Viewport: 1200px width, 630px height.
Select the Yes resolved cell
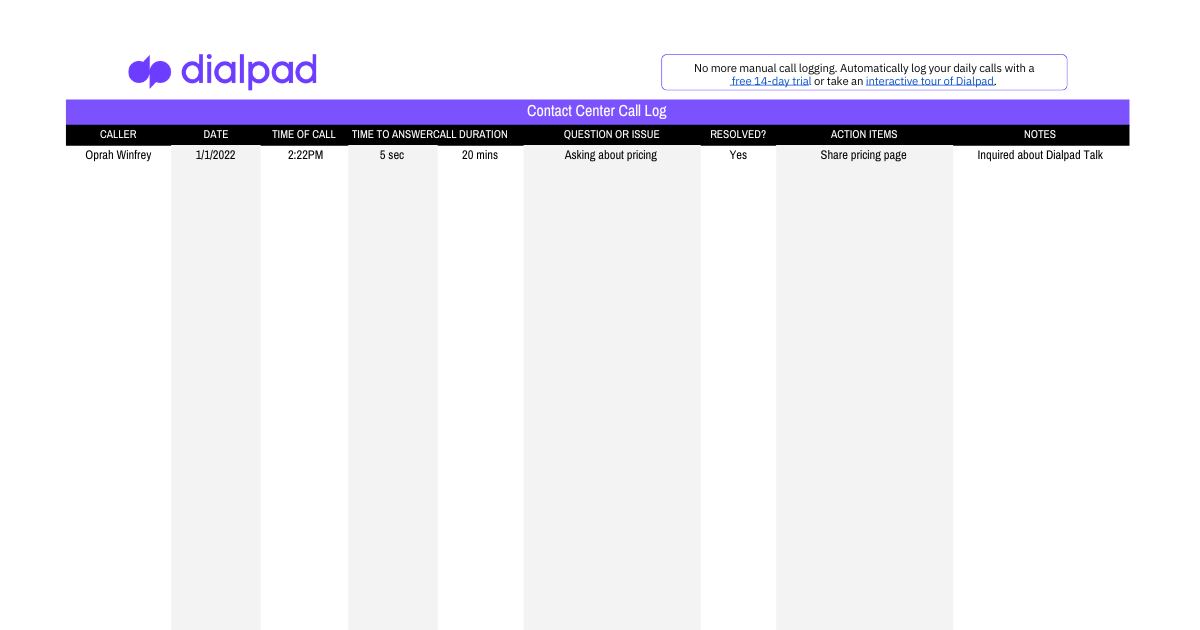738,155
